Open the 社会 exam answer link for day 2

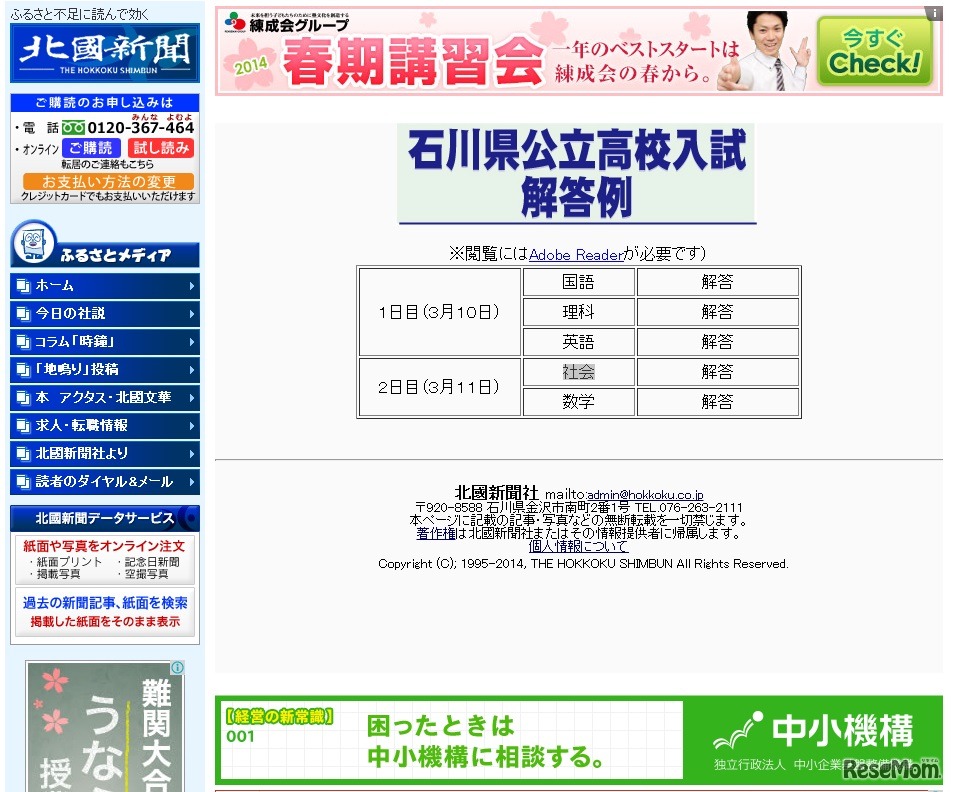pyautogui.click(x=577, y=372)
